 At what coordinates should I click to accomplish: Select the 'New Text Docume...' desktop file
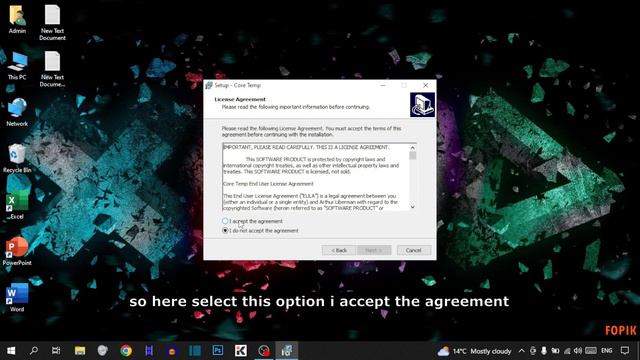pyautogui.click(x=52, y=69)
